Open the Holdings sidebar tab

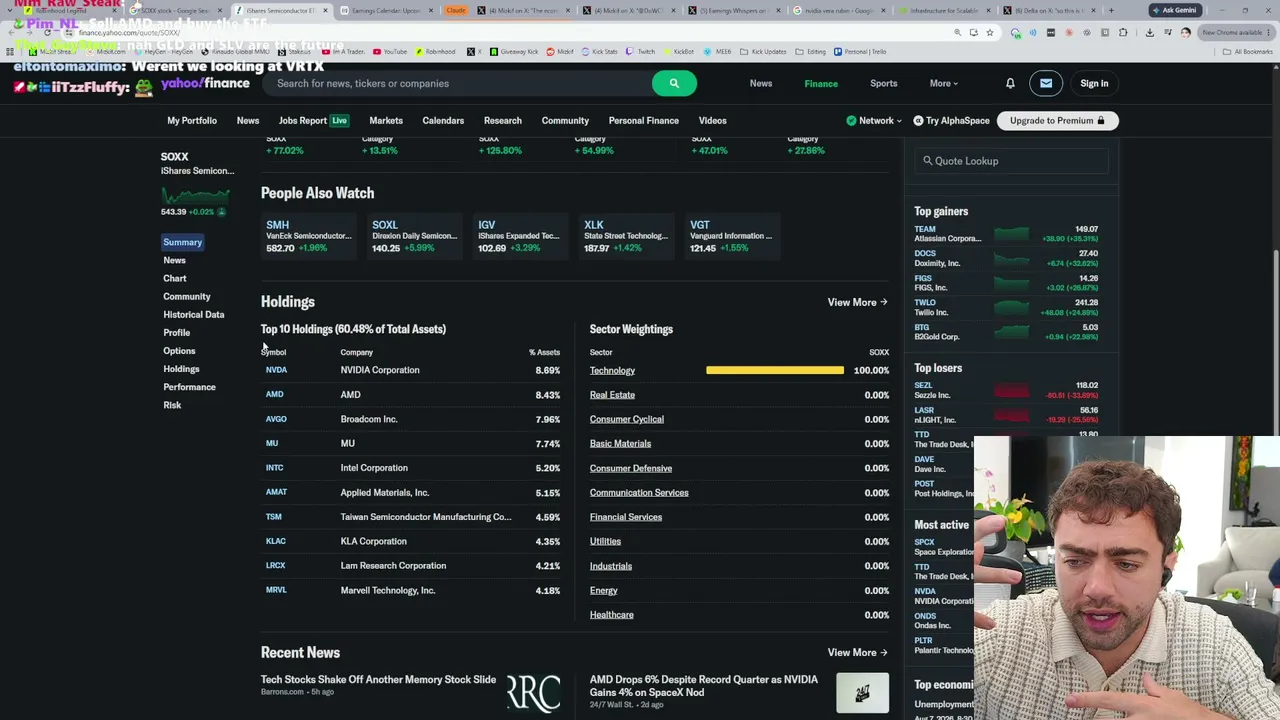tap(181, 369)
